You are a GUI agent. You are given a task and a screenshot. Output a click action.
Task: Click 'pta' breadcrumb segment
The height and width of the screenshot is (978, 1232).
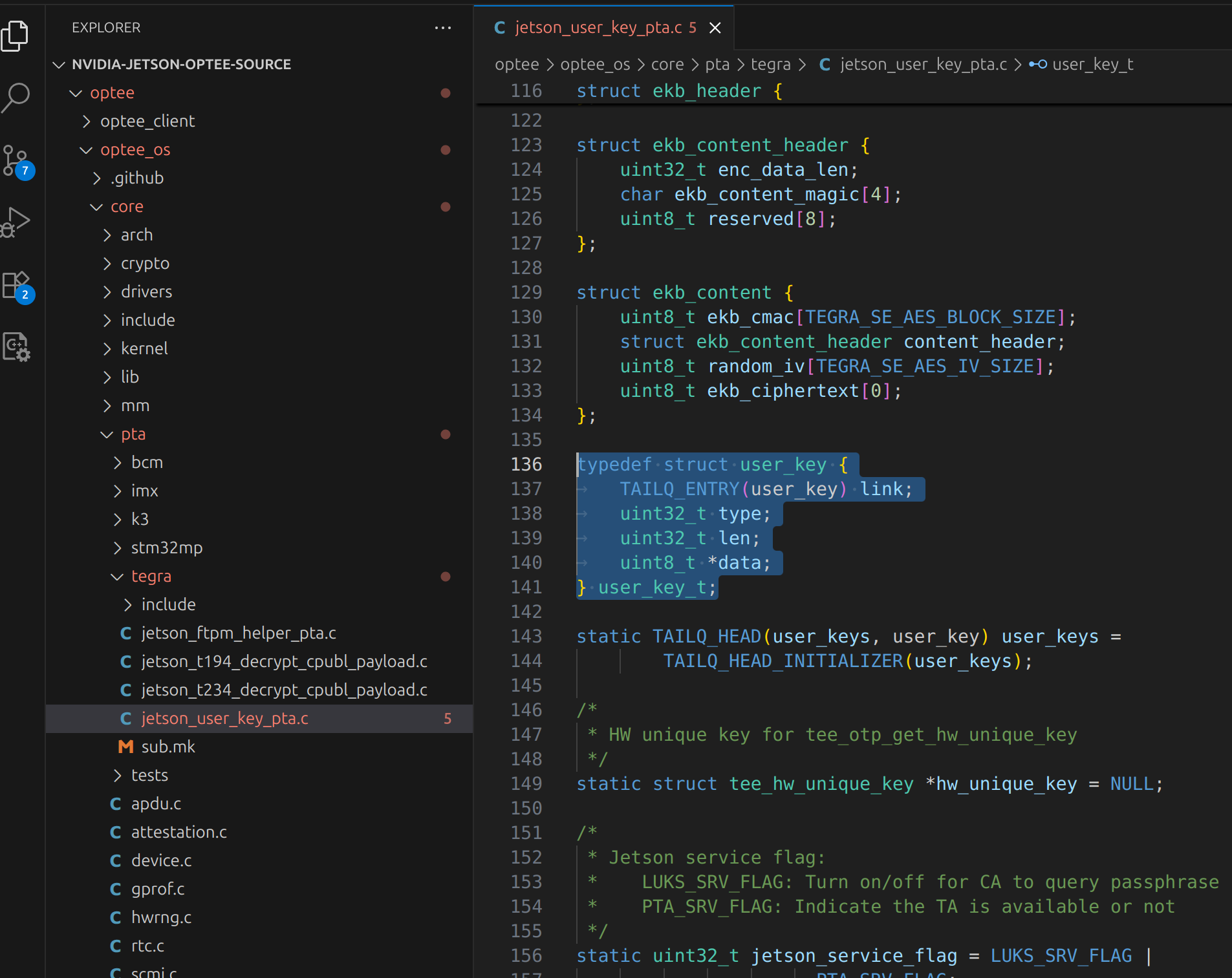point(717,65)
